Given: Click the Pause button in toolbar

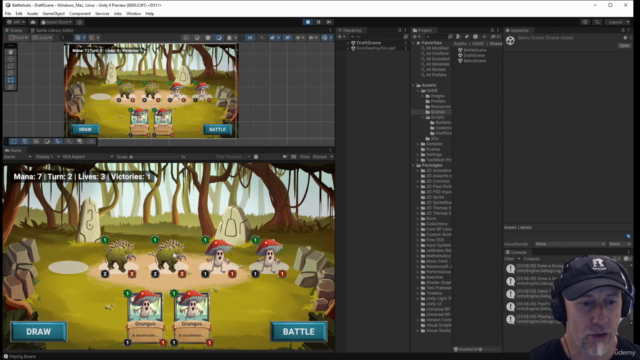Looking at the screenshot, I should pos(318,22).
